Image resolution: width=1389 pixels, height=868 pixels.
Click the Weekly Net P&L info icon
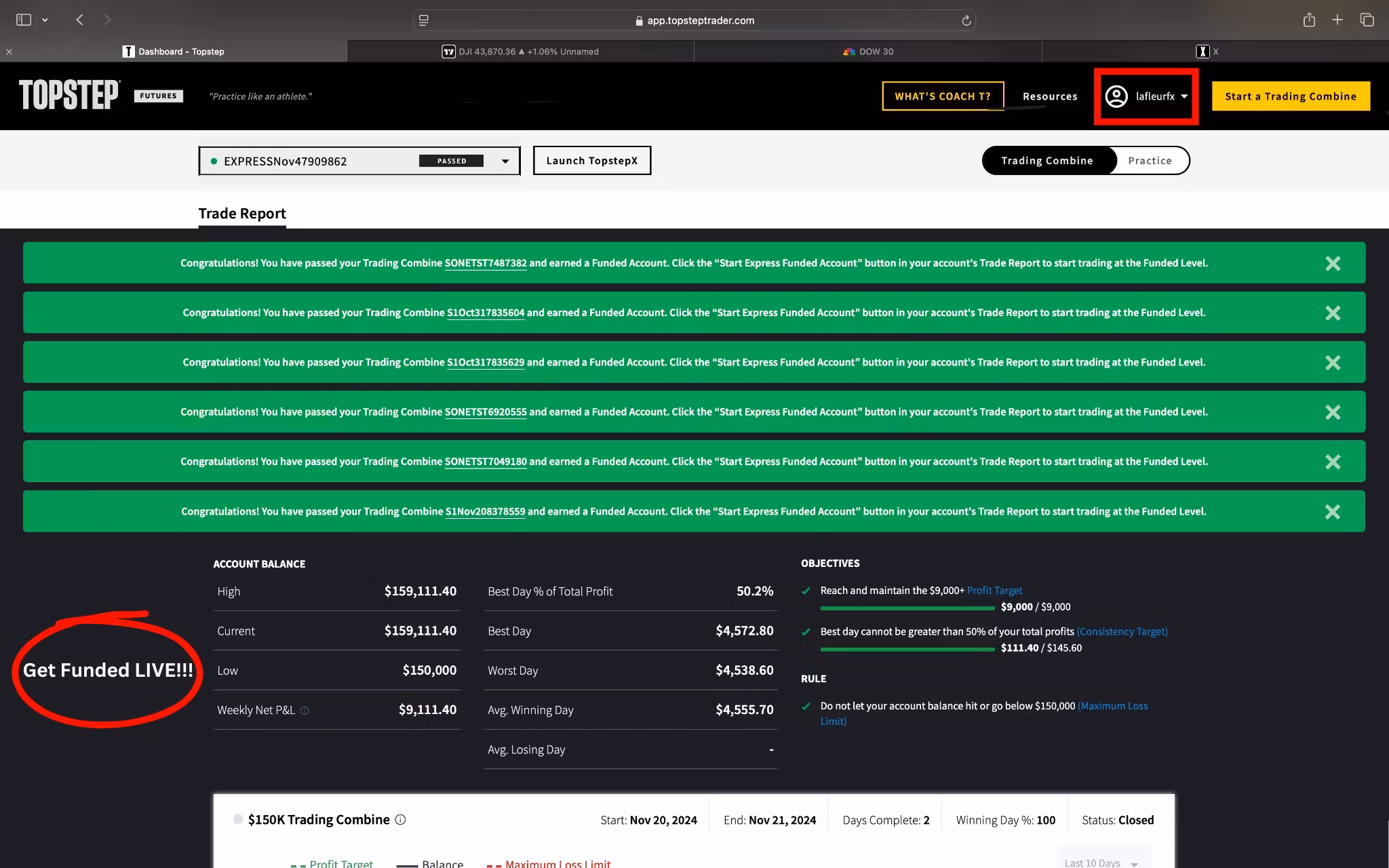pyautogui.click(x=305, y=711)
